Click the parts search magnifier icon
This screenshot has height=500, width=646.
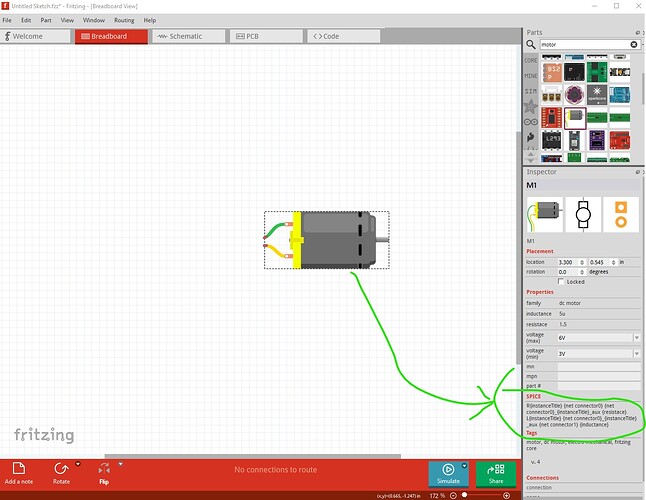click(531, 45)
